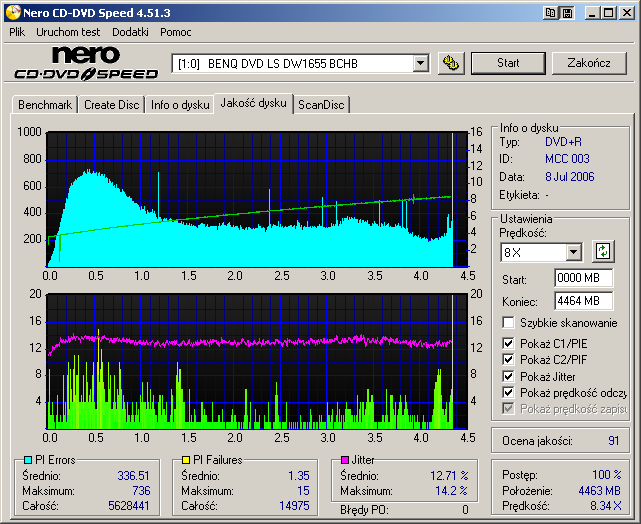Click the PI Errors maximum value 736

[x=141, y=490]
